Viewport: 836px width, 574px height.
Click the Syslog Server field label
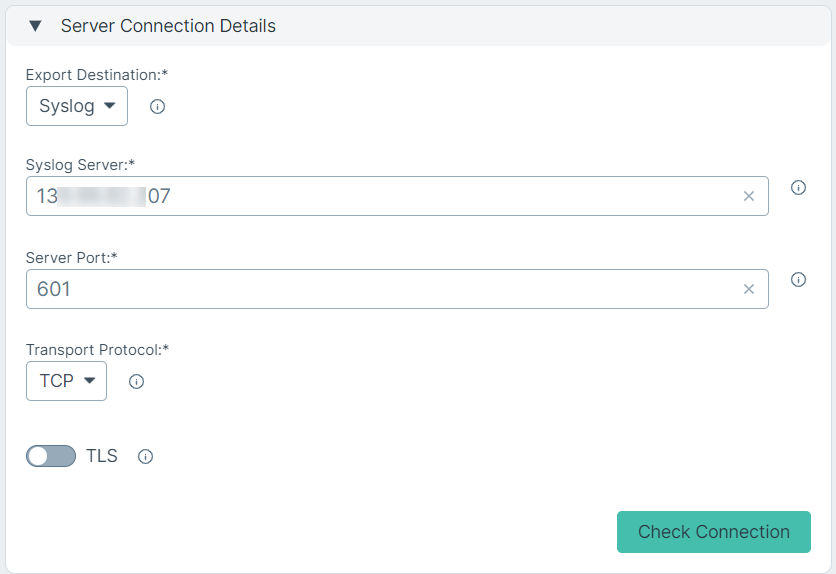(80, 165)
